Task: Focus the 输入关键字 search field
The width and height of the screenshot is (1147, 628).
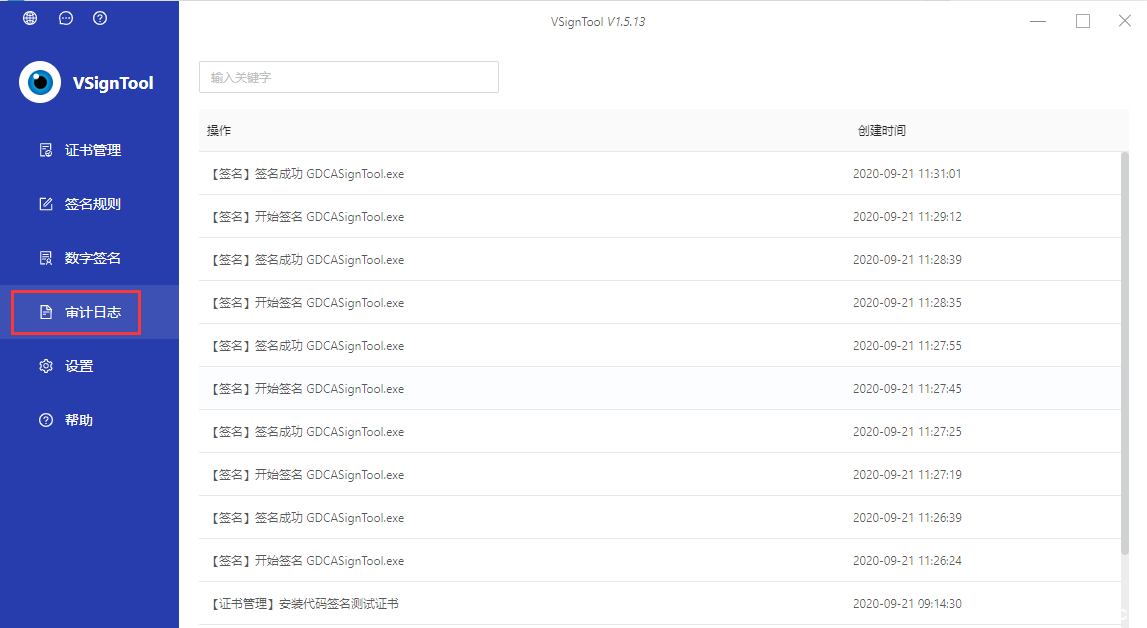Action: tap(349, 77)
